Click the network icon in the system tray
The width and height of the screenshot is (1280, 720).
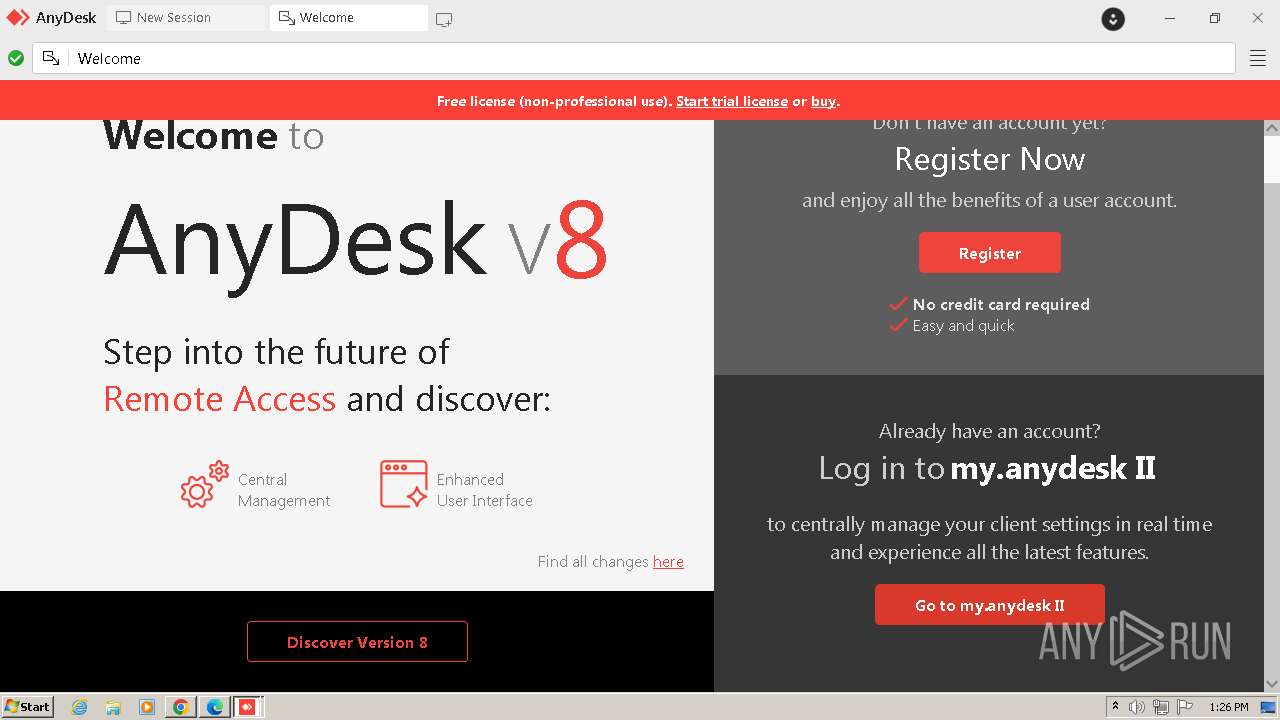pos(1161,707)
